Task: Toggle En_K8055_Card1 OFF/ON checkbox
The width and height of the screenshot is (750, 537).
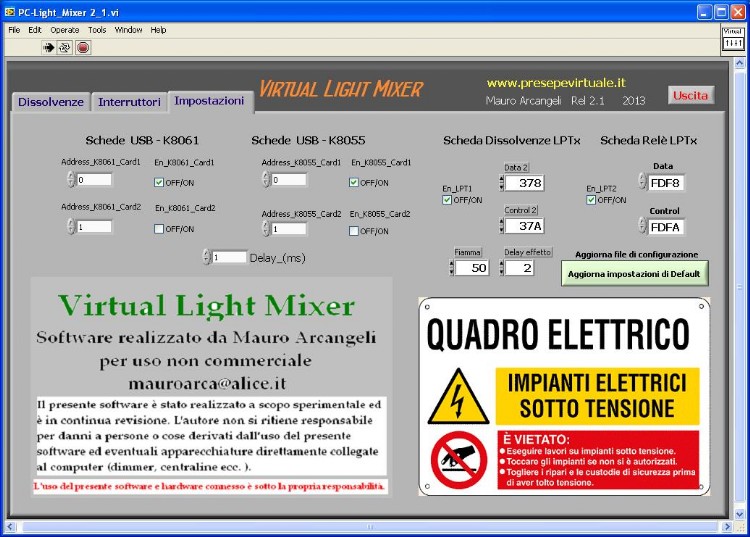Action: [354, 183]
